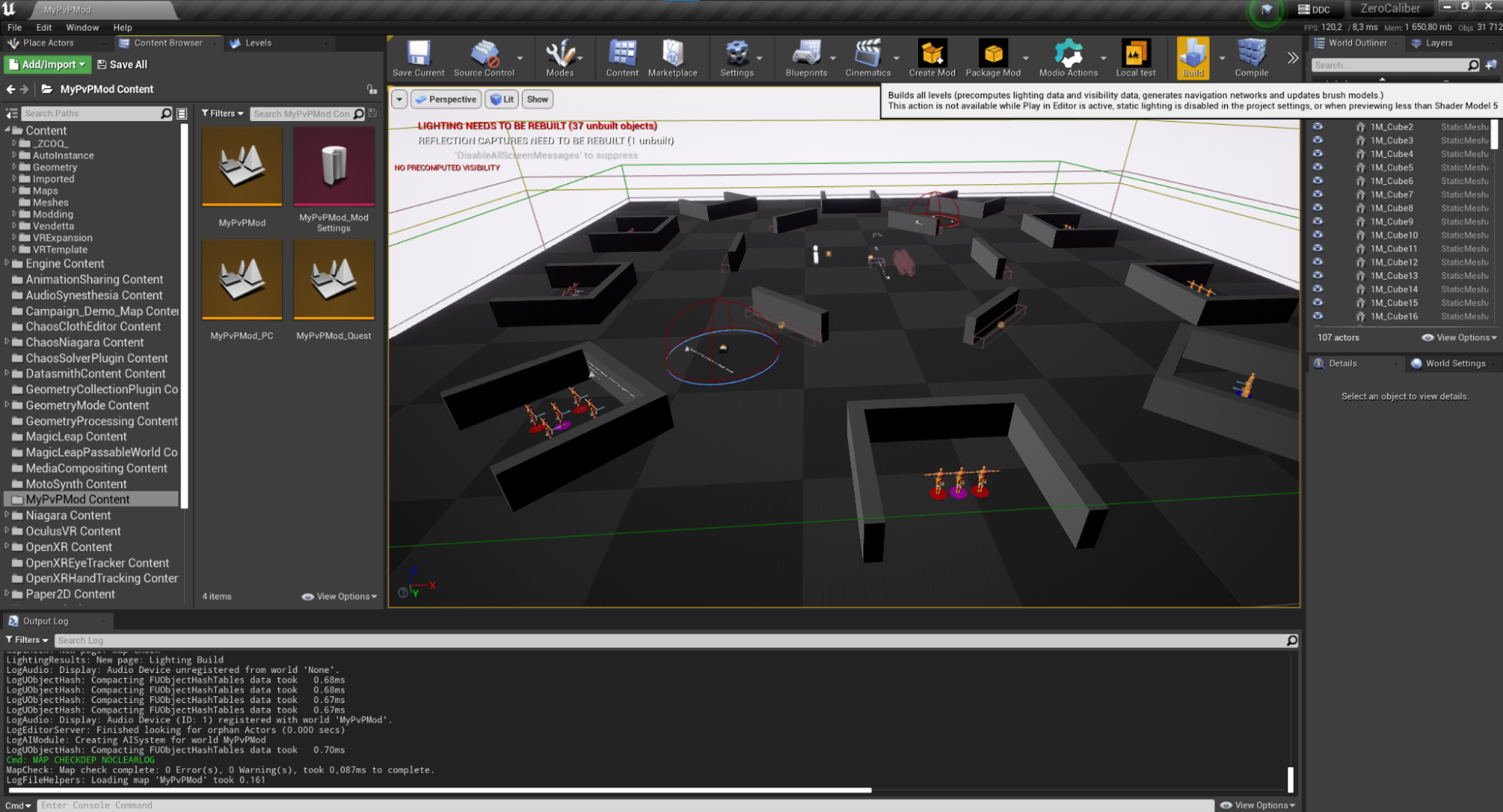Open the Window menu

[x=82, y=27]
